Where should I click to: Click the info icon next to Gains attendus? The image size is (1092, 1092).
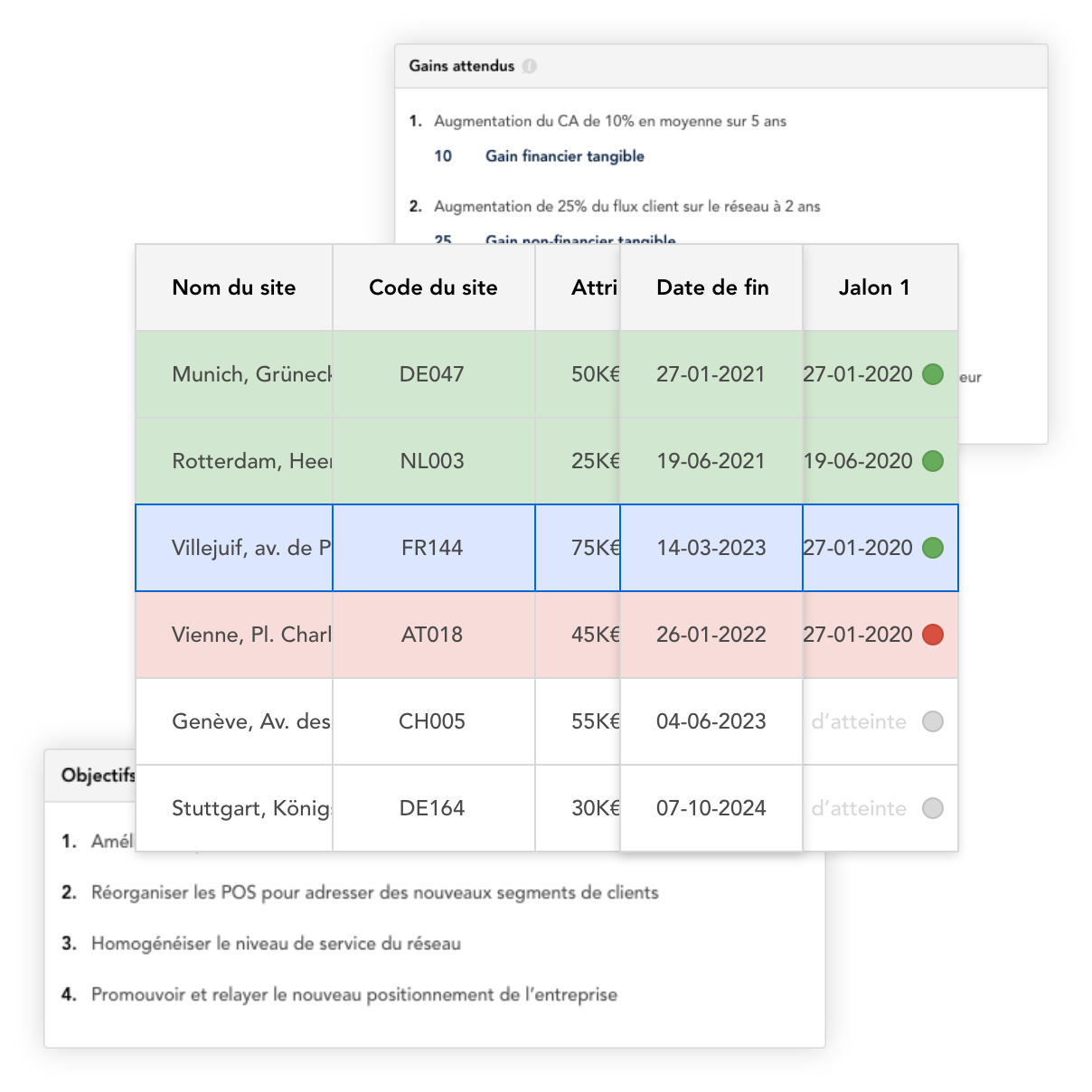click(x=531, y=65)
